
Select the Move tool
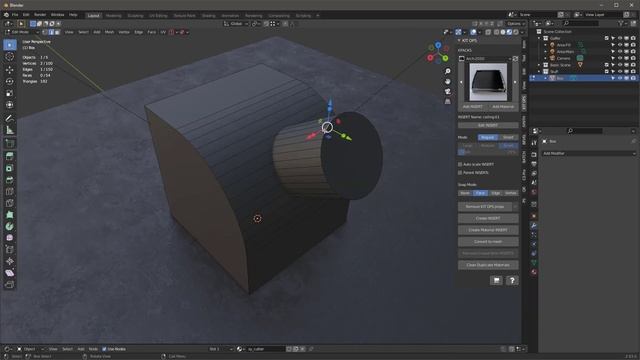pos(10,69)
